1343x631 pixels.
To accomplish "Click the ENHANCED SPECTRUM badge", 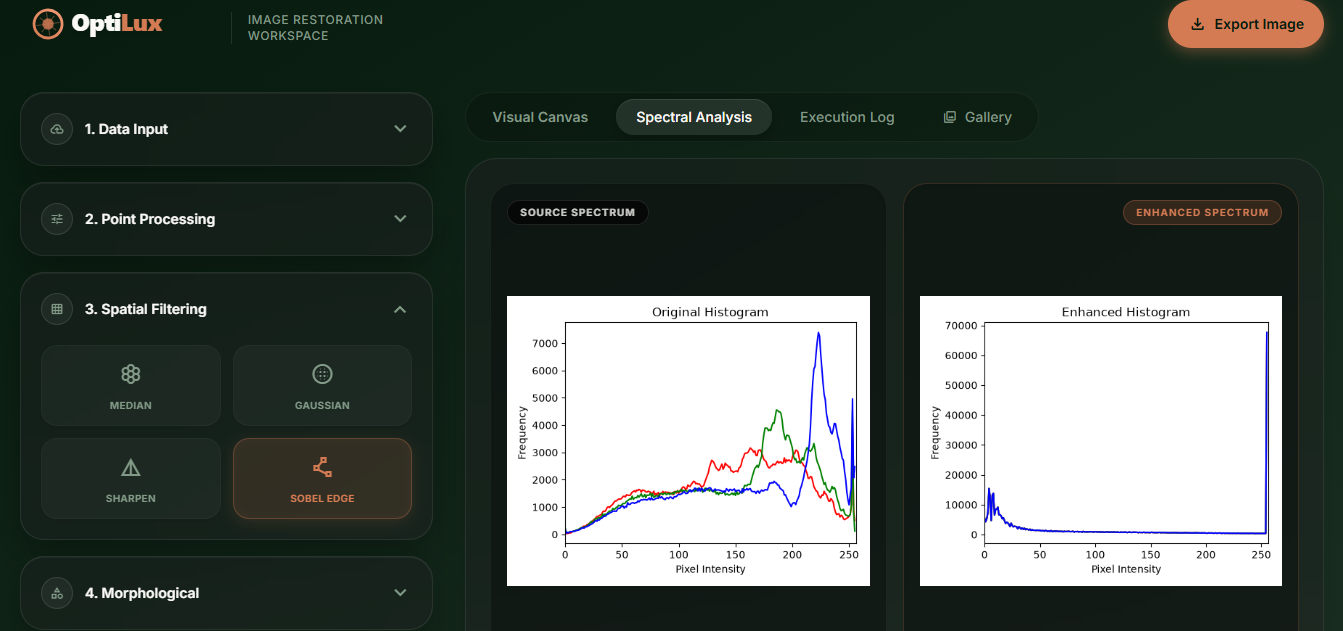I will coord(1202,212).
